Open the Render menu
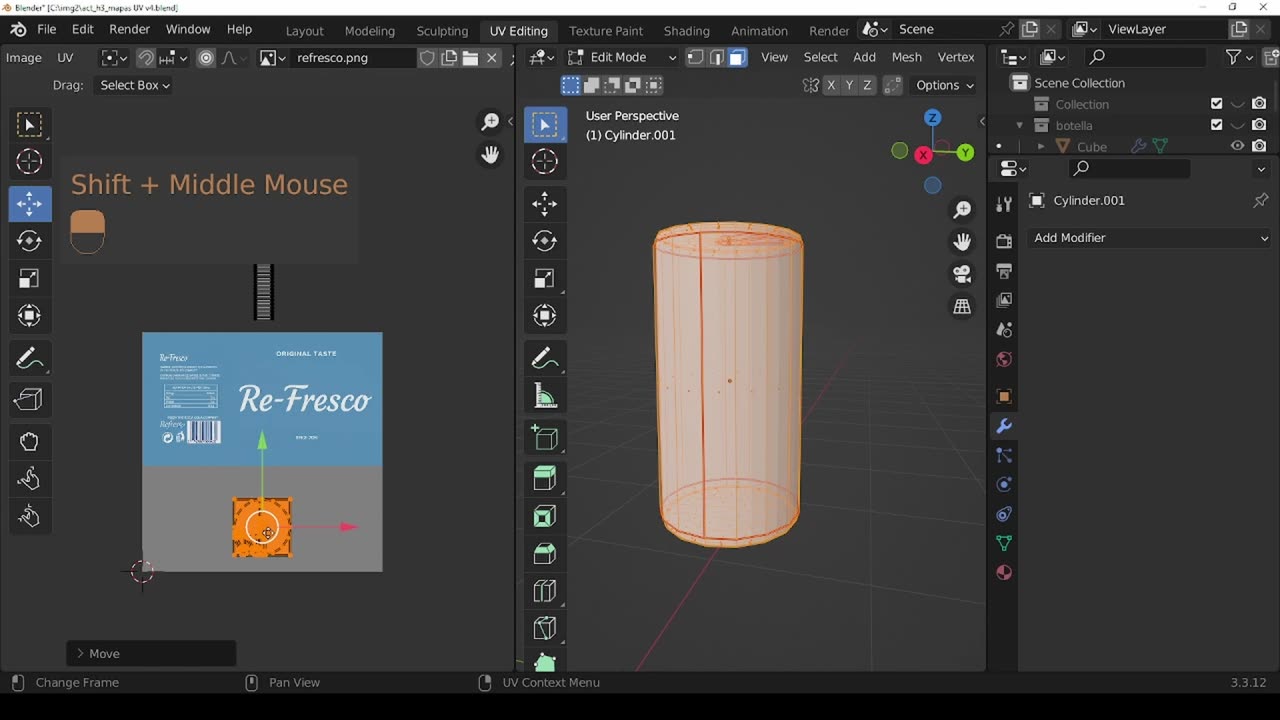This screenshot has height=720, width=1280. (x=129, y=29)
